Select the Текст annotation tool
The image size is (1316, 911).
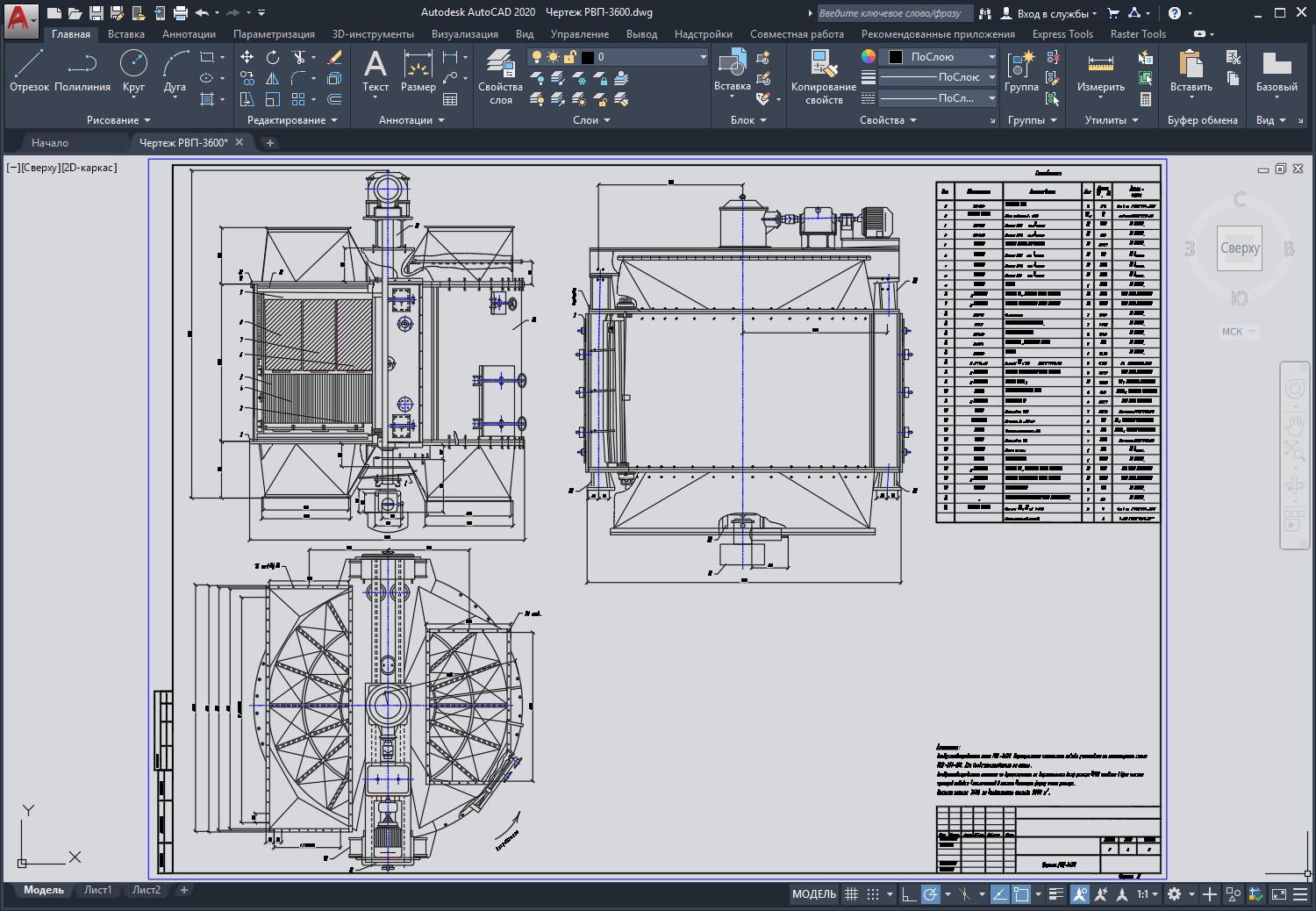[x=375, y=70]
